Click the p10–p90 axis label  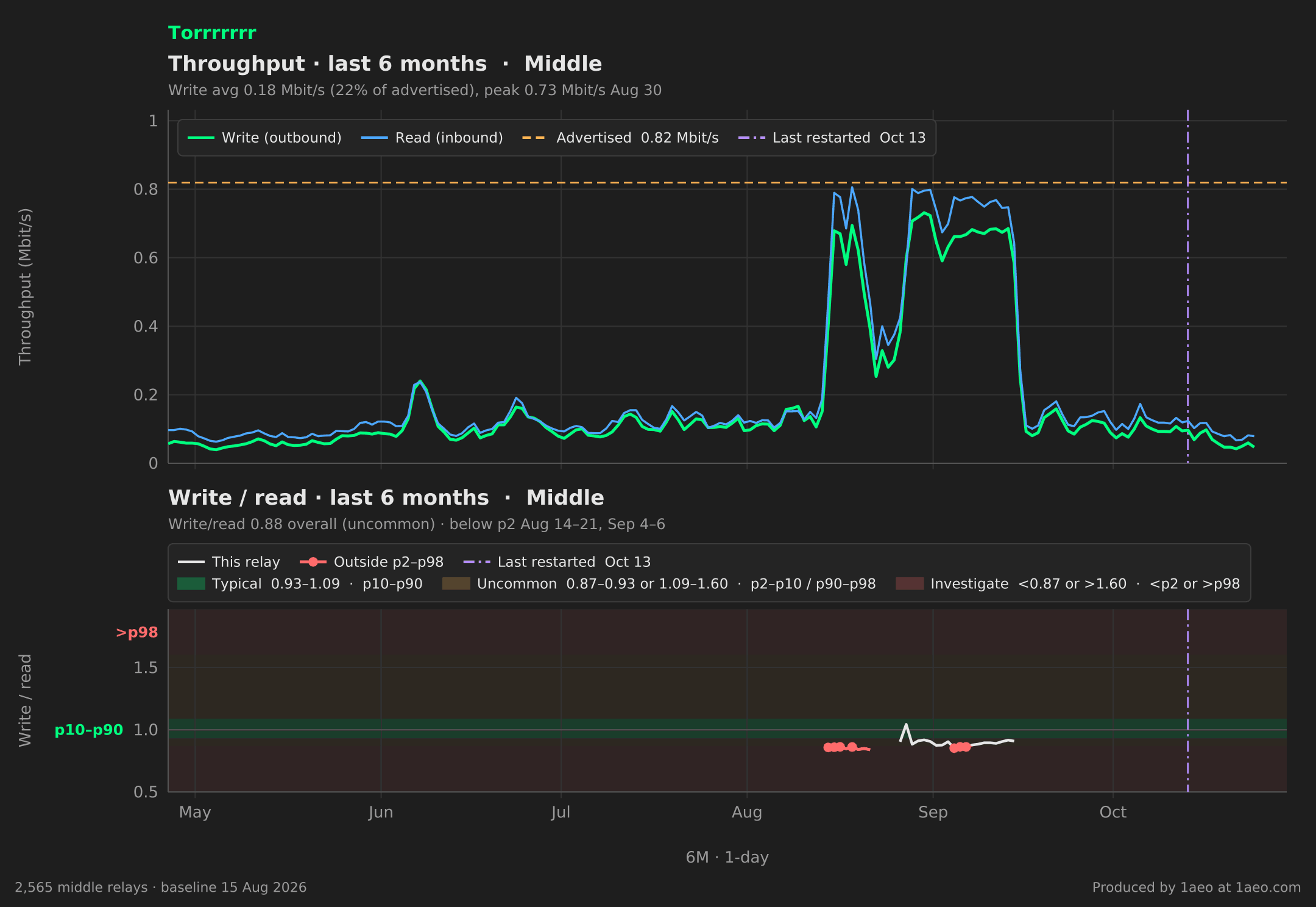pos(89,730)
